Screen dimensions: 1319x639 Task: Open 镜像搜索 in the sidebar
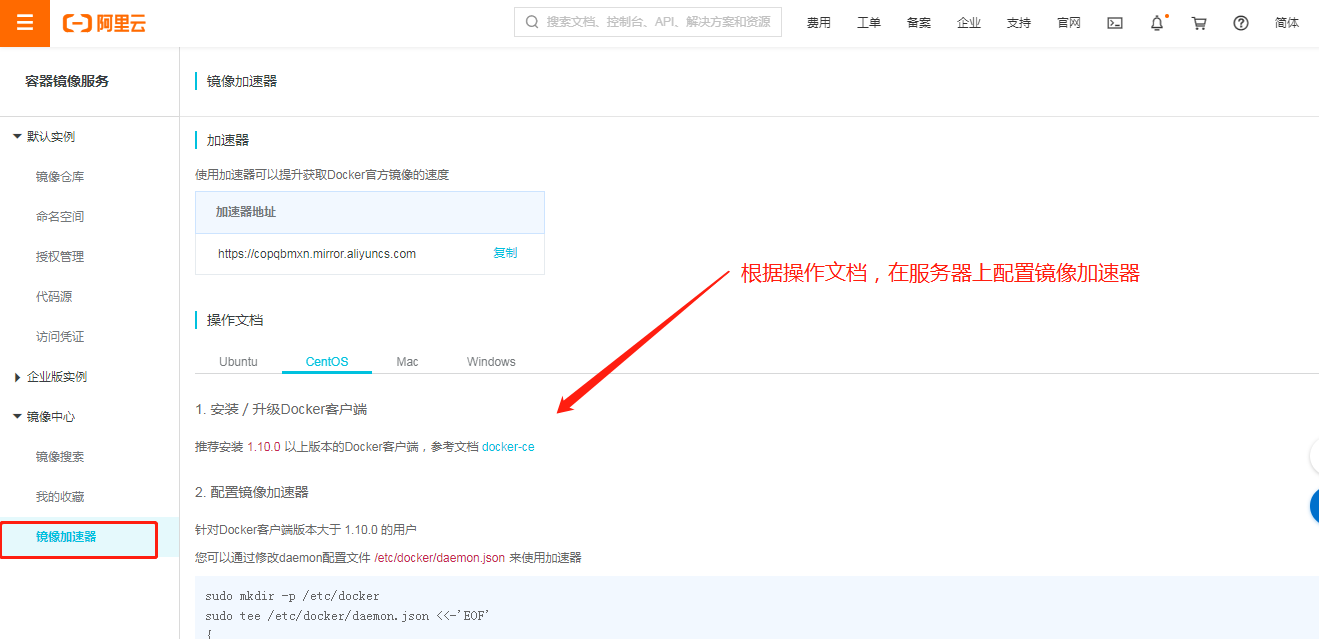60,457
